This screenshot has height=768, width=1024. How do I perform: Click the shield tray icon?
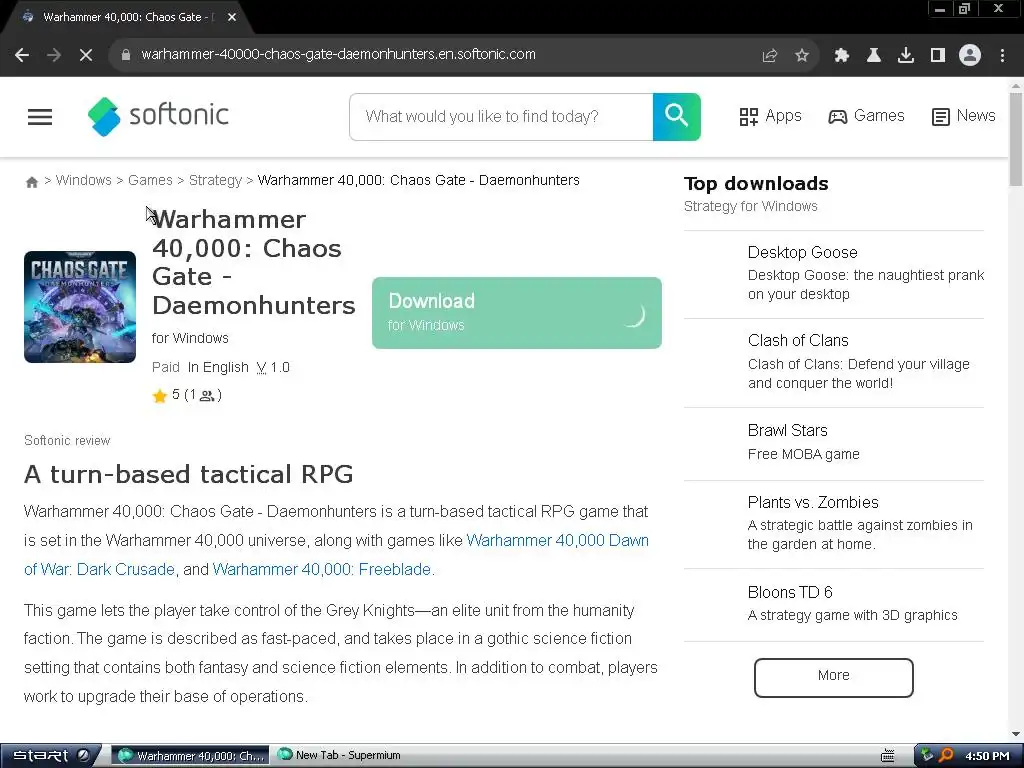[927, 755]
